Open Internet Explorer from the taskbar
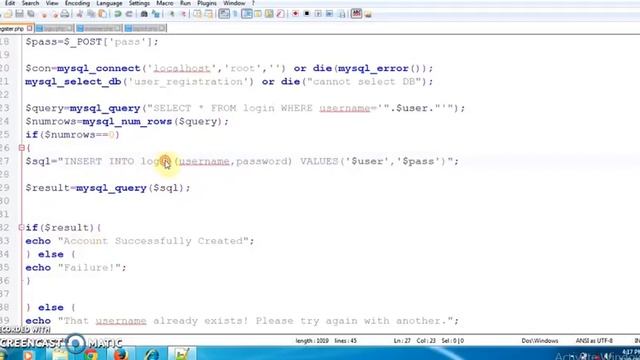 (151, 354)
